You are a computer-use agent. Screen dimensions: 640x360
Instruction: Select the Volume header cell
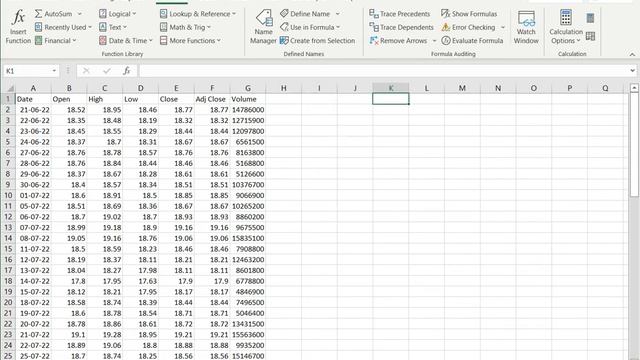tap(248, 99)
